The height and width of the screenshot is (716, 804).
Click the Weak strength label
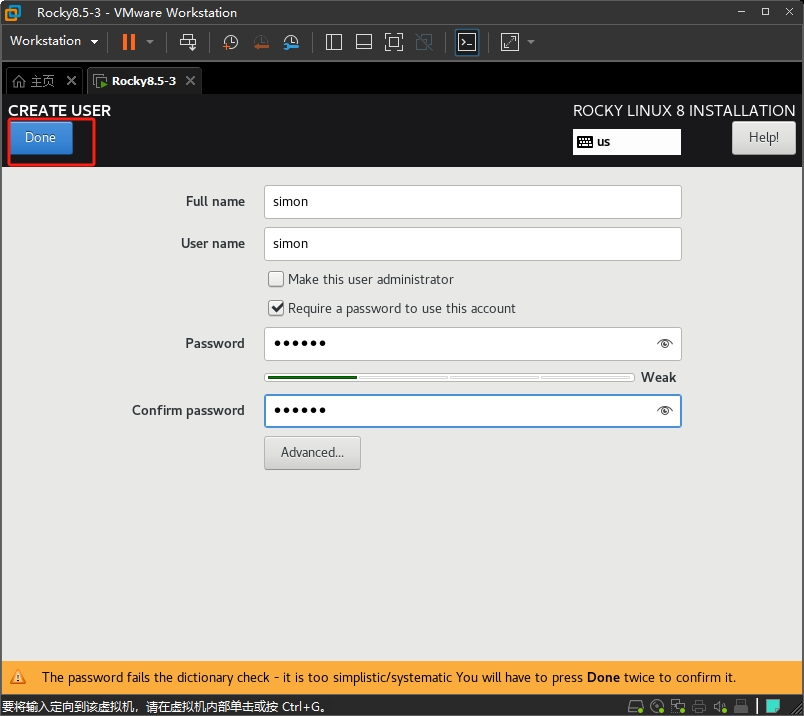pos(658,377)
